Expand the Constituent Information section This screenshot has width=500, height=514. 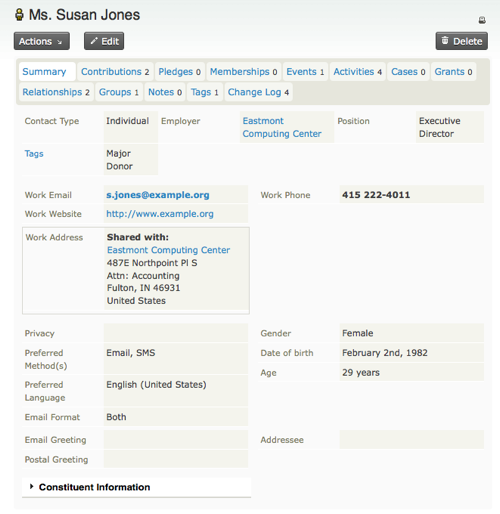94,487
